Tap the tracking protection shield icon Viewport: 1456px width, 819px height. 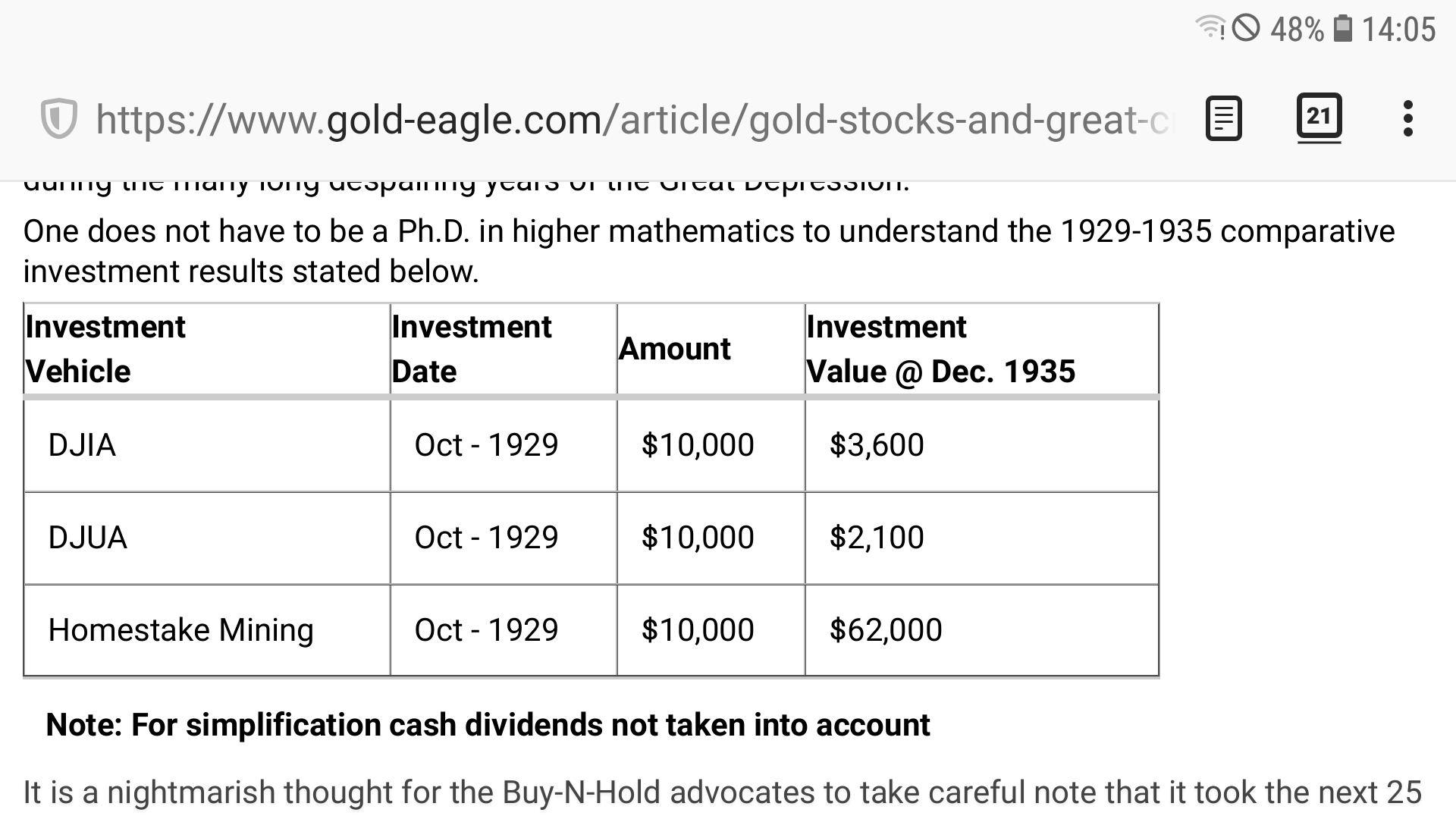pyautogui.click(x=58, y=119)
